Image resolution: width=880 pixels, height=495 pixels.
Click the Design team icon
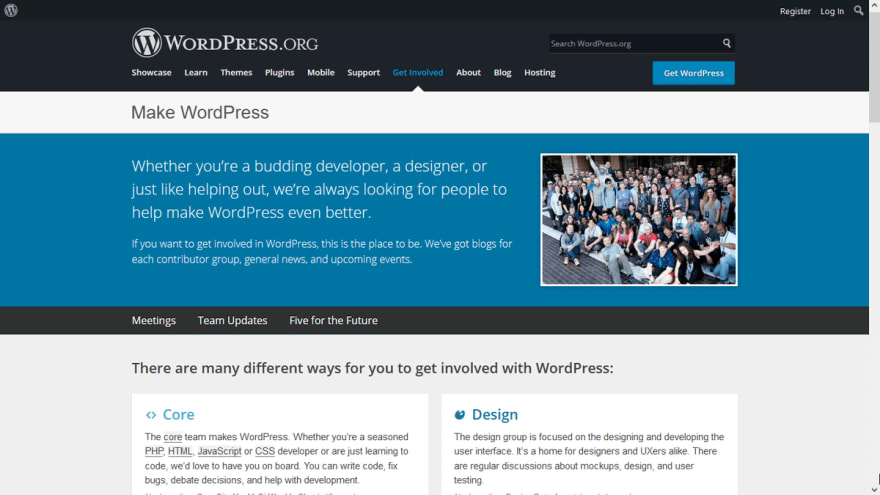coord(460,415)
